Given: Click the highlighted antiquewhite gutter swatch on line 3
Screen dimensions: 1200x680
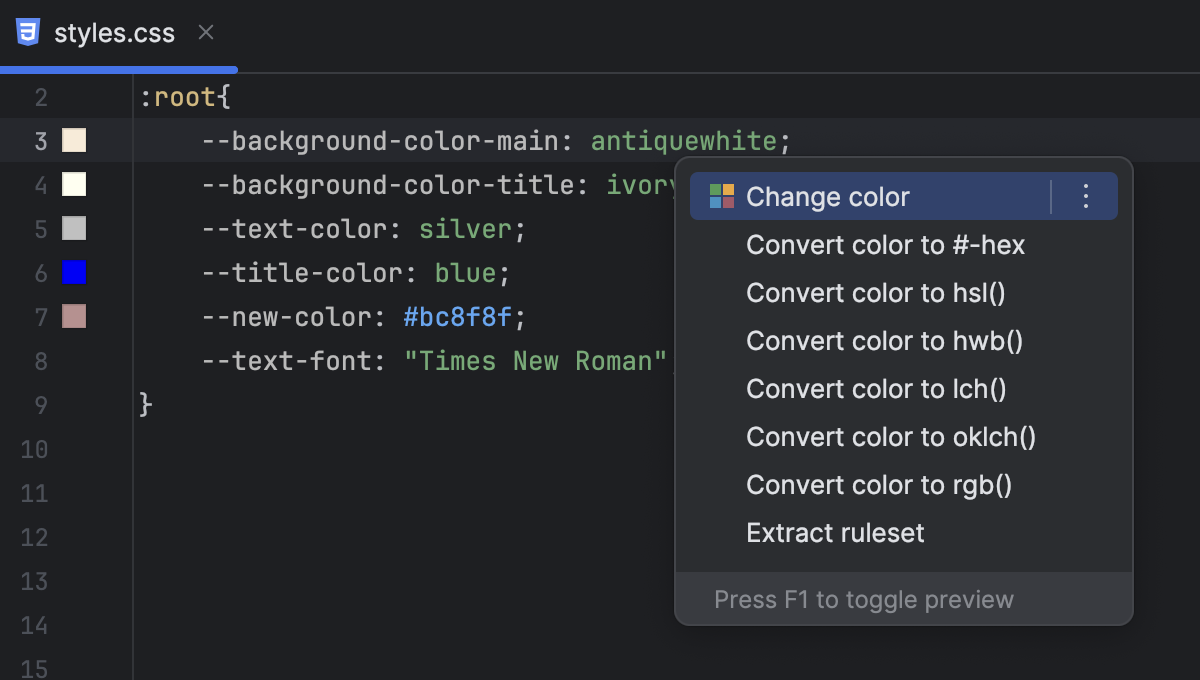Looking at the screenshot, I should click(x=73, y=141).
